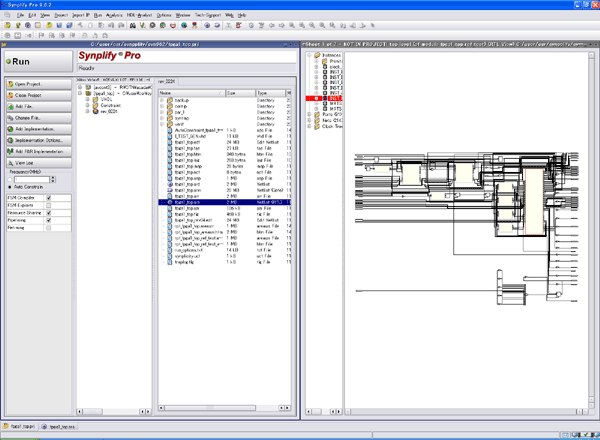Viewport: 600px width, 440px height.
Task: Expand the VHDL folder in project tree
Action: click(88, 99)
